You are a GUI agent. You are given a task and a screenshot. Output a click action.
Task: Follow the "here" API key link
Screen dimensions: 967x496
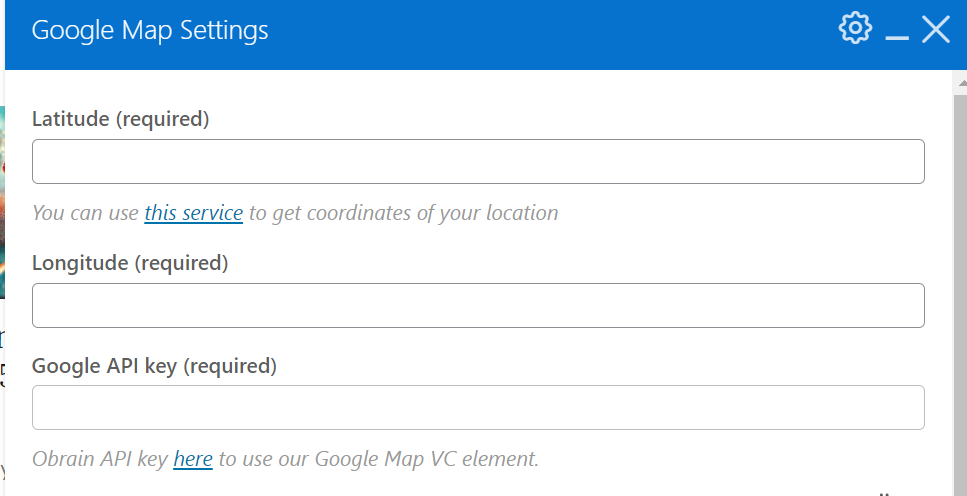click(x=193, y=459)
